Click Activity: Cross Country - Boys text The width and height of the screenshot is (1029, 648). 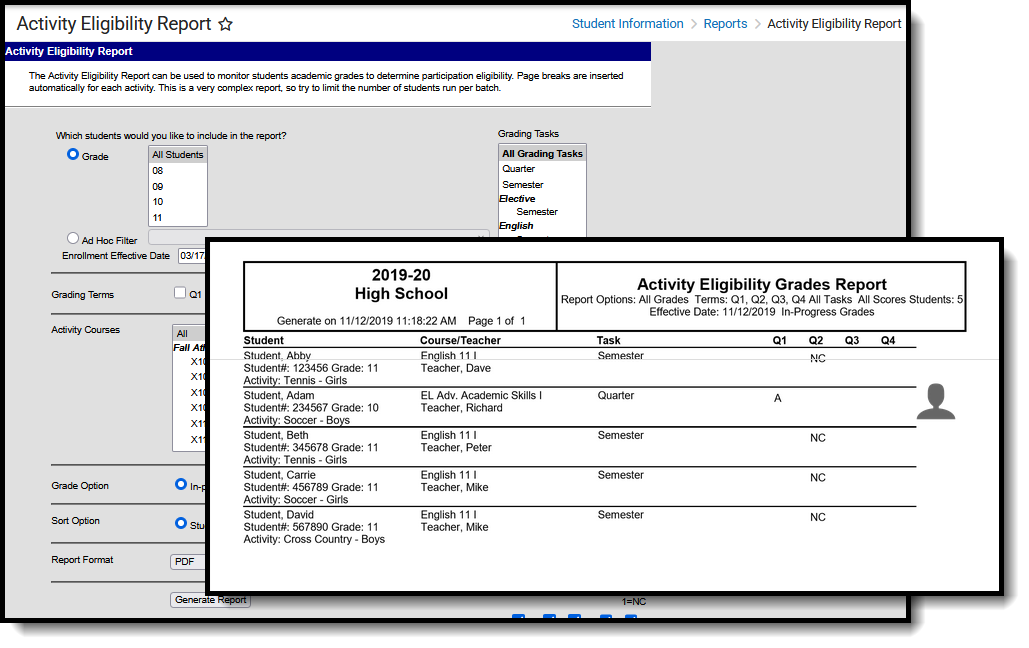click(314, 539)
